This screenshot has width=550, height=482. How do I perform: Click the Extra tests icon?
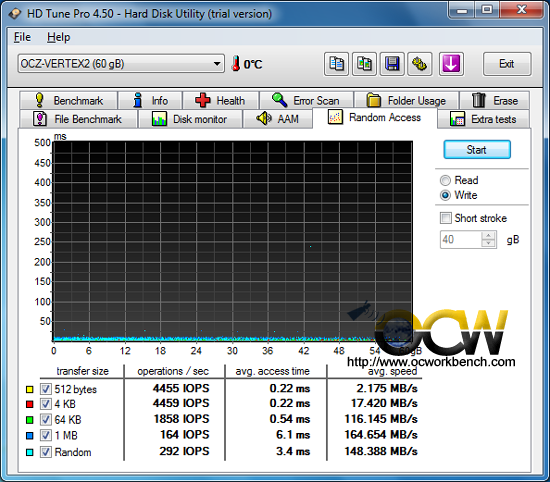pos(457,119)
